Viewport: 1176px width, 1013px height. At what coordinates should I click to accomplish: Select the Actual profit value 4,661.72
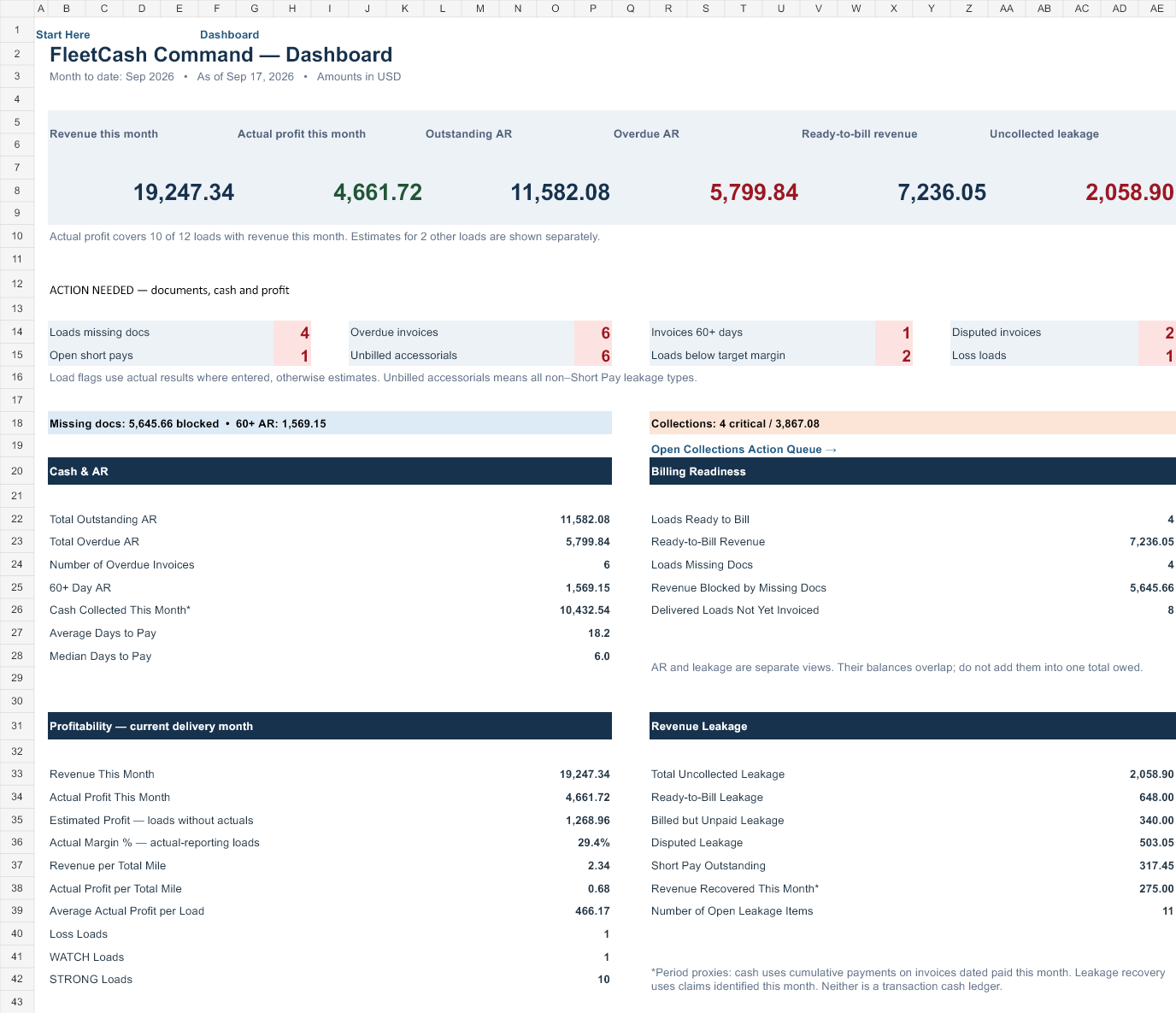[378, 192]
